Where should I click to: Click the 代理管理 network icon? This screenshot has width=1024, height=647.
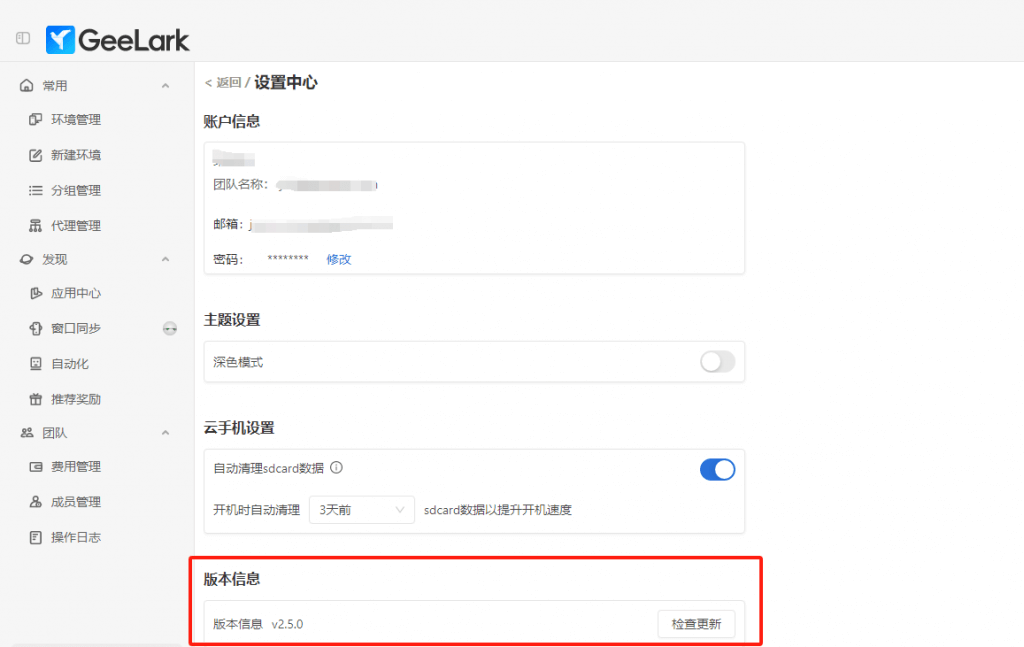pyautogui.click(x=35, y=226)
